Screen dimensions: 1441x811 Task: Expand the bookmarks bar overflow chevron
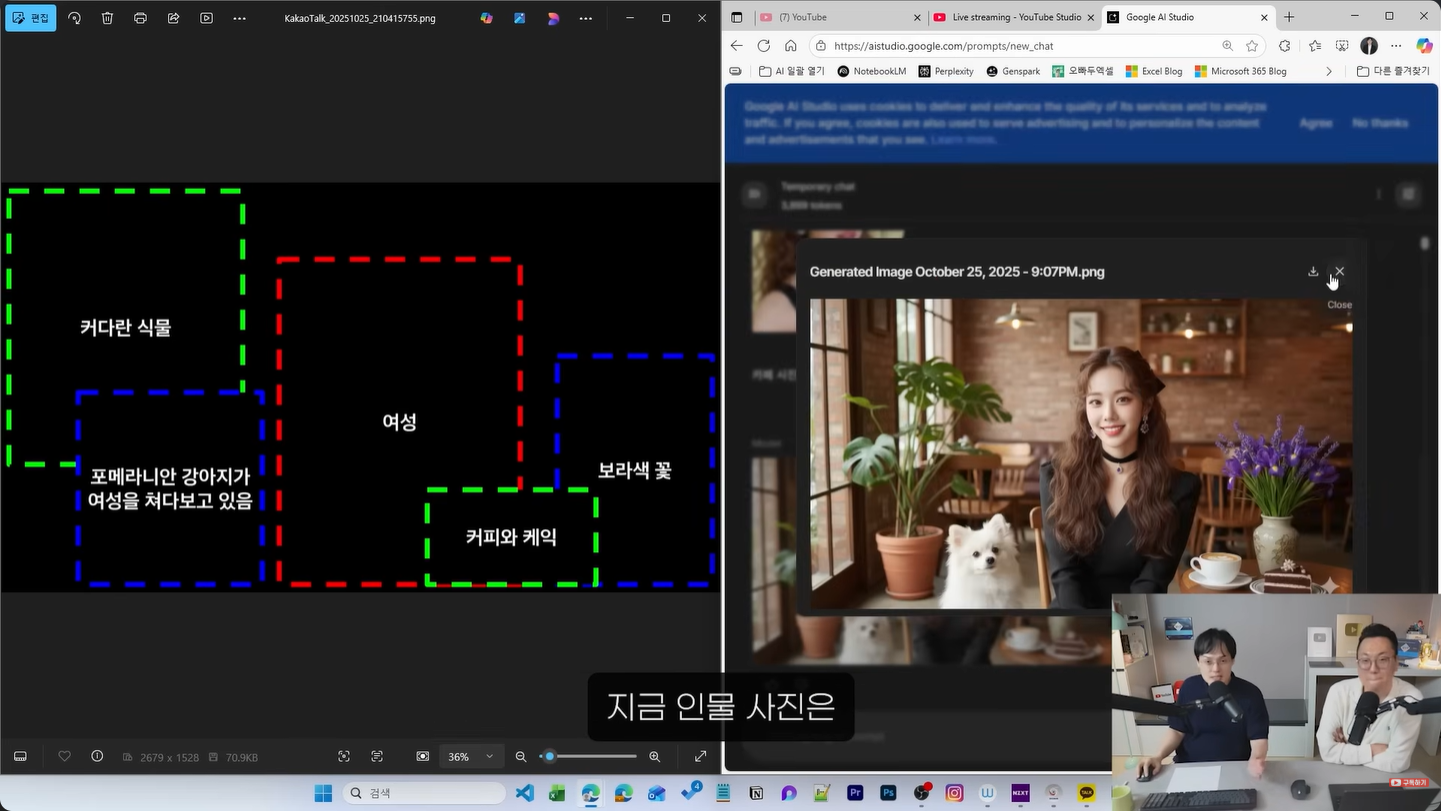coord(1328,71)
